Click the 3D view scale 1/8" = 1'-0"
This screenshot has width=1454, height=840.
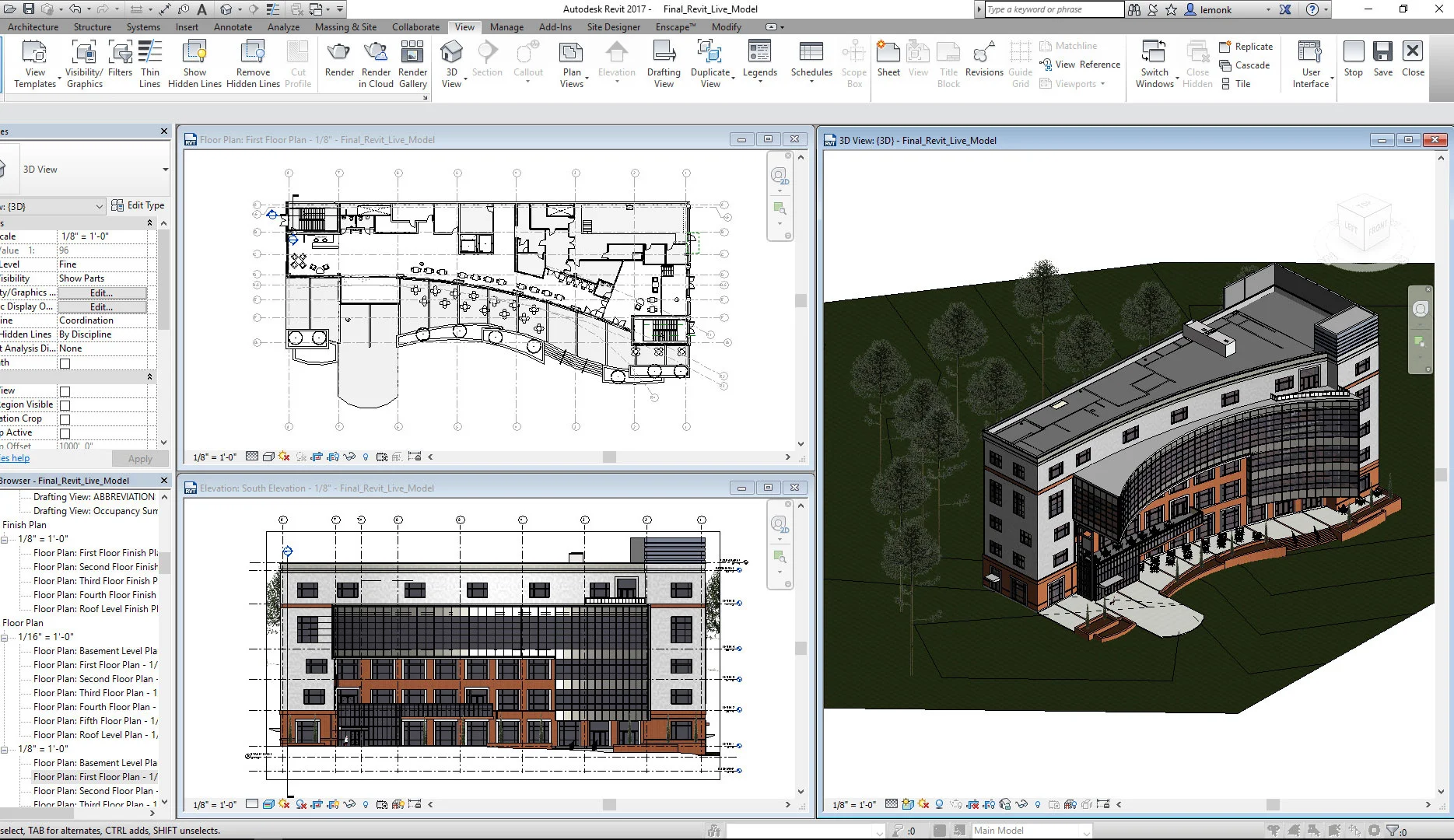pos(854,805)
